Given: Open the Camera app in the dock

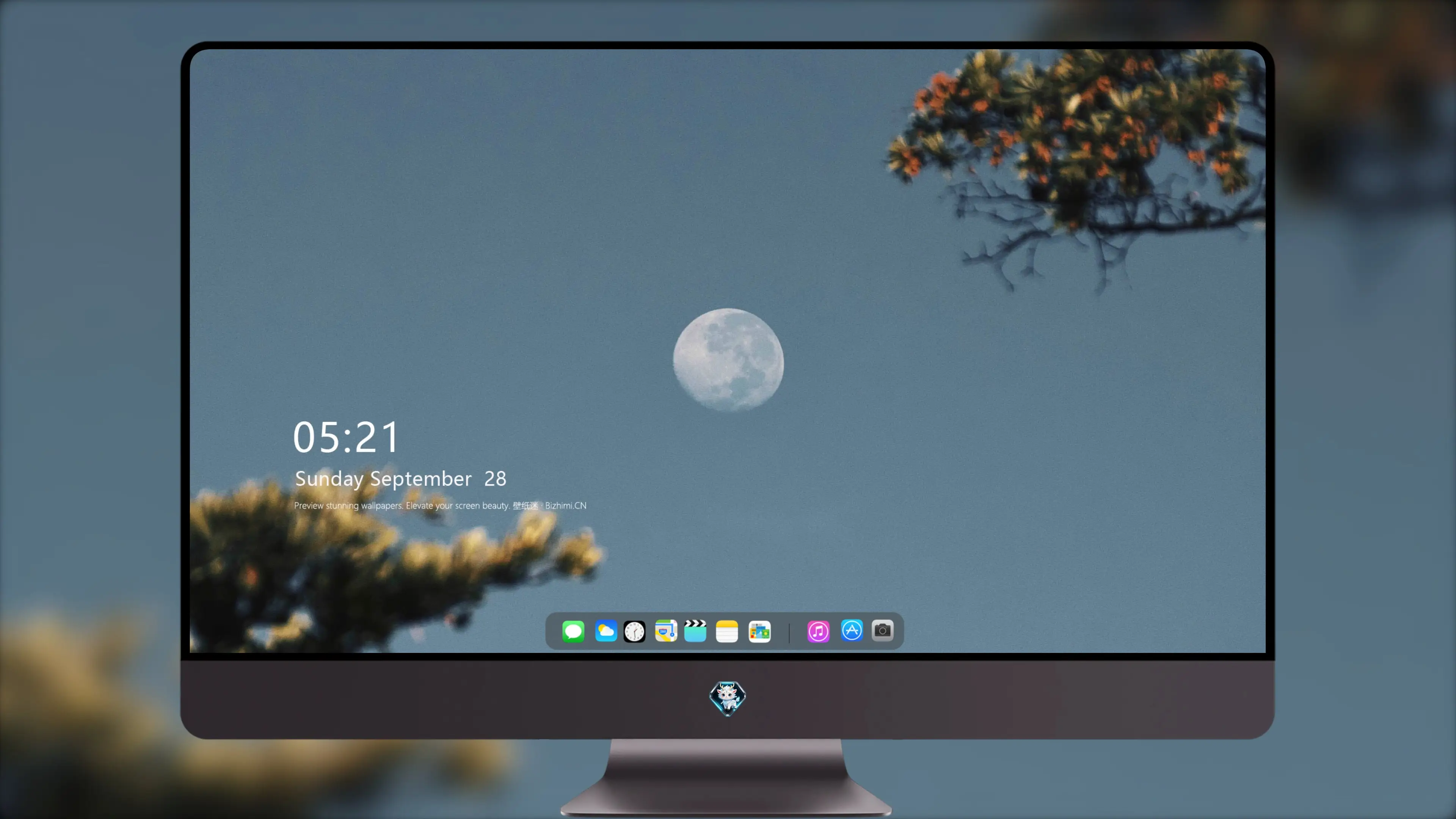Looking at the screenshot, I should [x=882, y=630].
